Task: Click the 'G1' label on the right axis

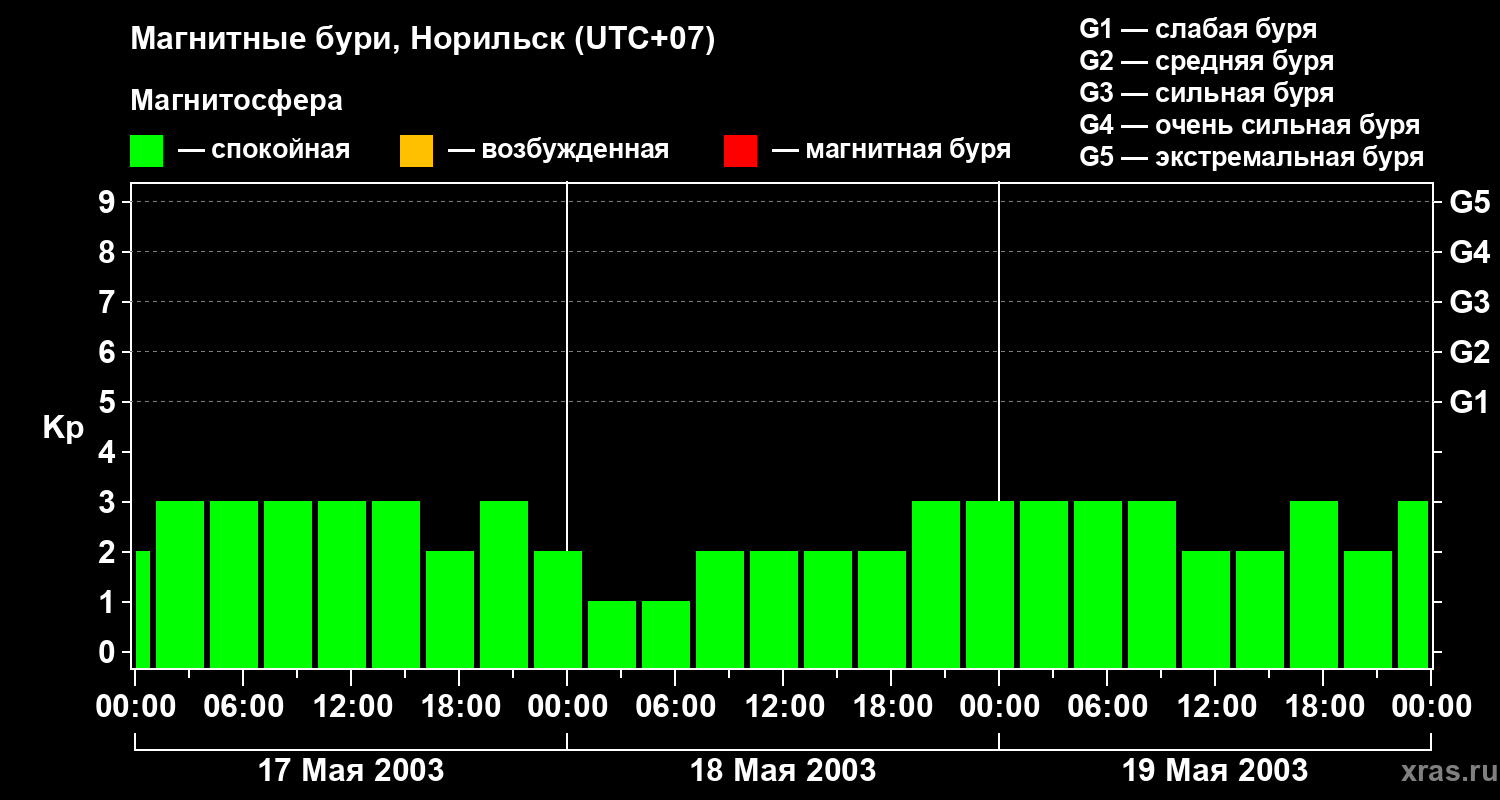Action: click(1469, 402)
